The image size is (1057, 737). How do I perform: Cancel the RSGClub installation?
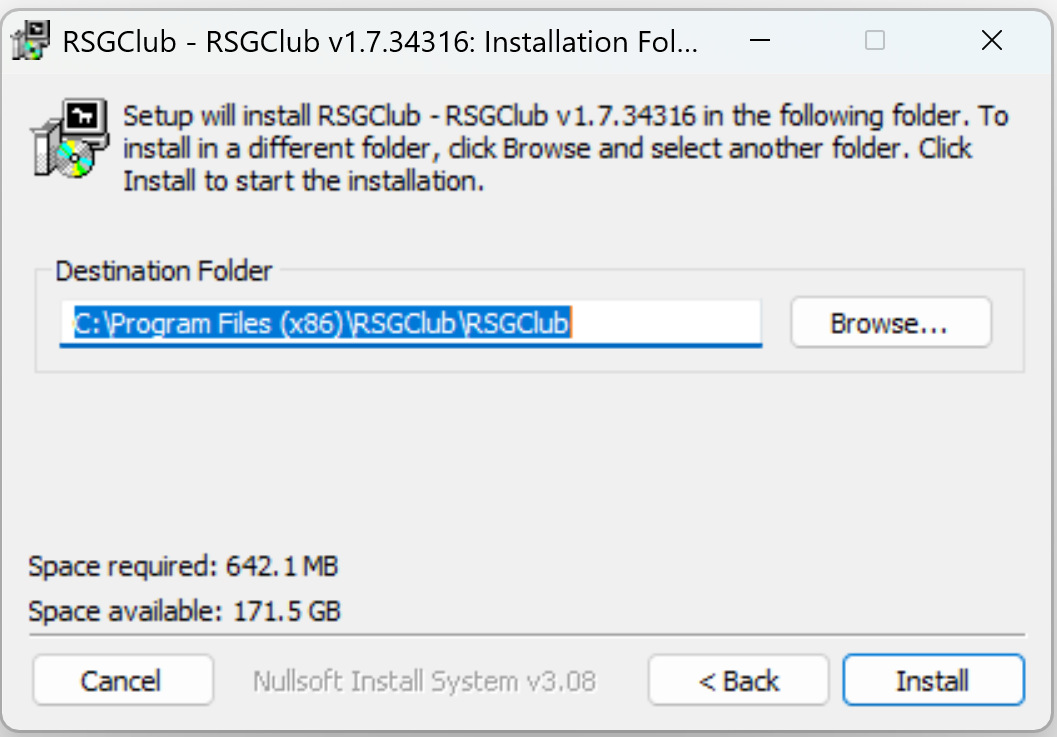pyautogui.click(x=123, y=680)
